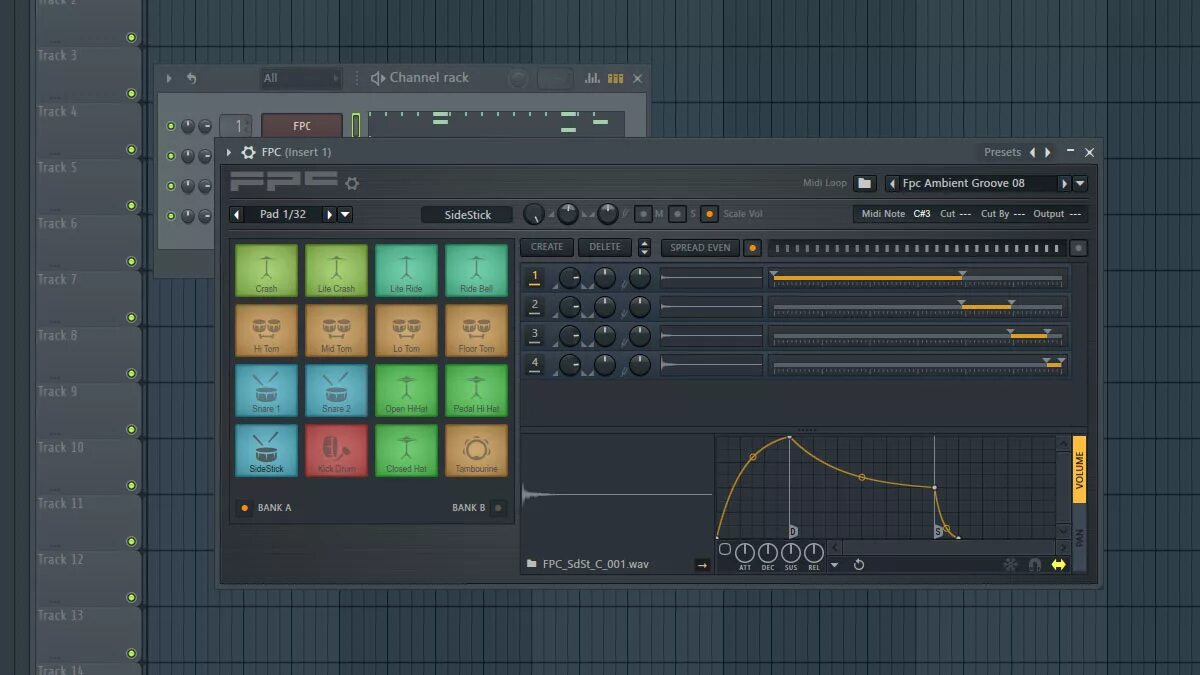Select the SideStick pad
The width and height of the screenshot is (1200, 675).
click(x=266, y=450)
